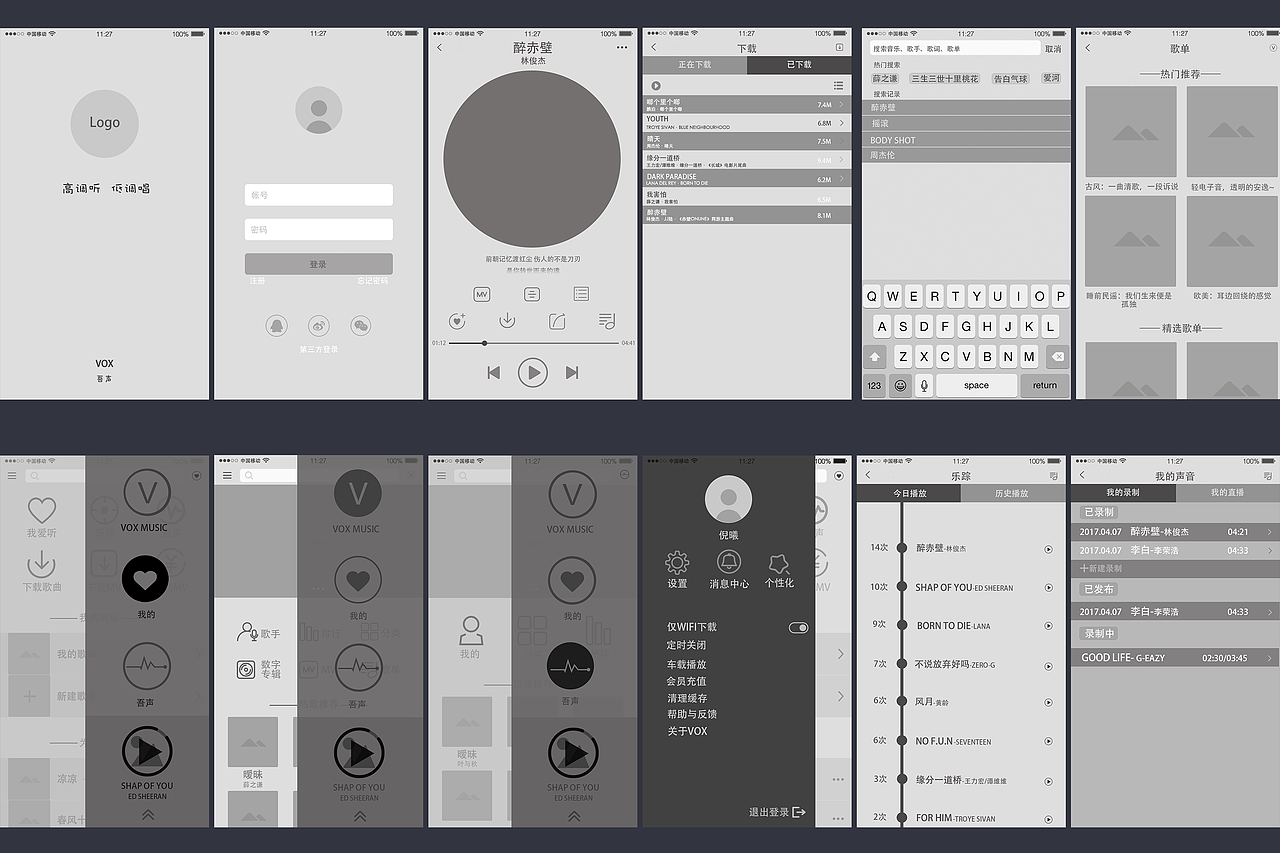Click play-all icon in 下载 screen

pos(656,86)
